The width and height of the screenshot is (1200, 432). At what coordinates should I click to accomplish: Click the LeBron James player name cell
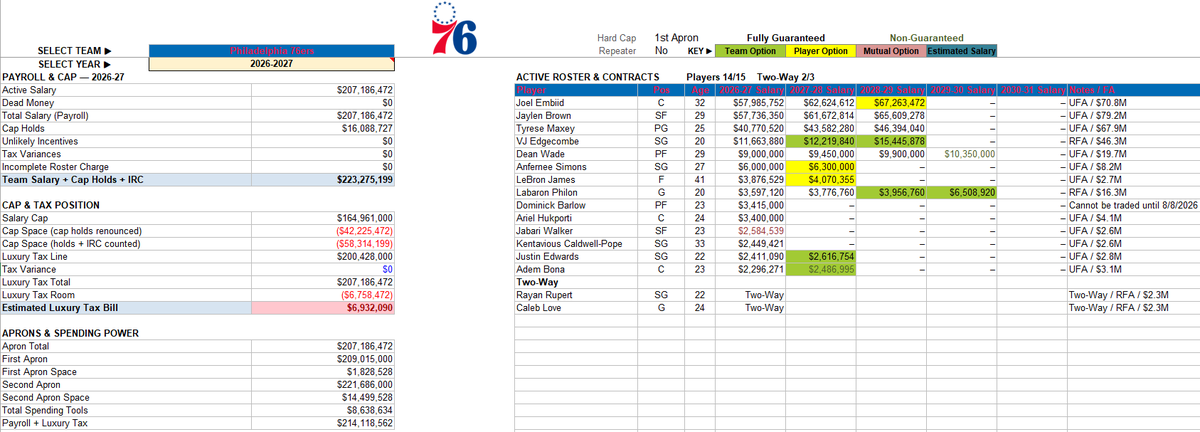pyautogui.click(x=575, y=179)
